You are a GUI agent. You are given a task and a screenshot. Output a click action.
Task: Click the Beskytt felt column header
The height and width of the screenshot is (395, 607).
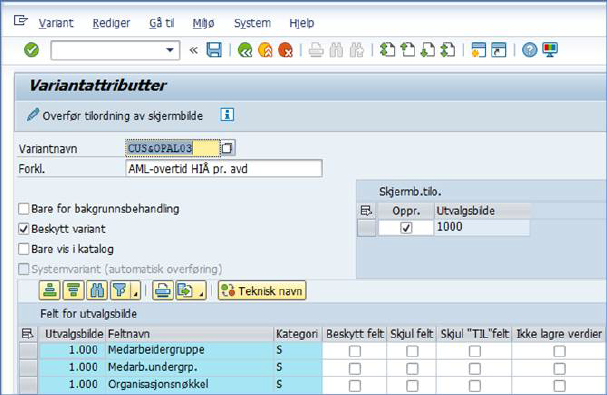pos(355,334)
